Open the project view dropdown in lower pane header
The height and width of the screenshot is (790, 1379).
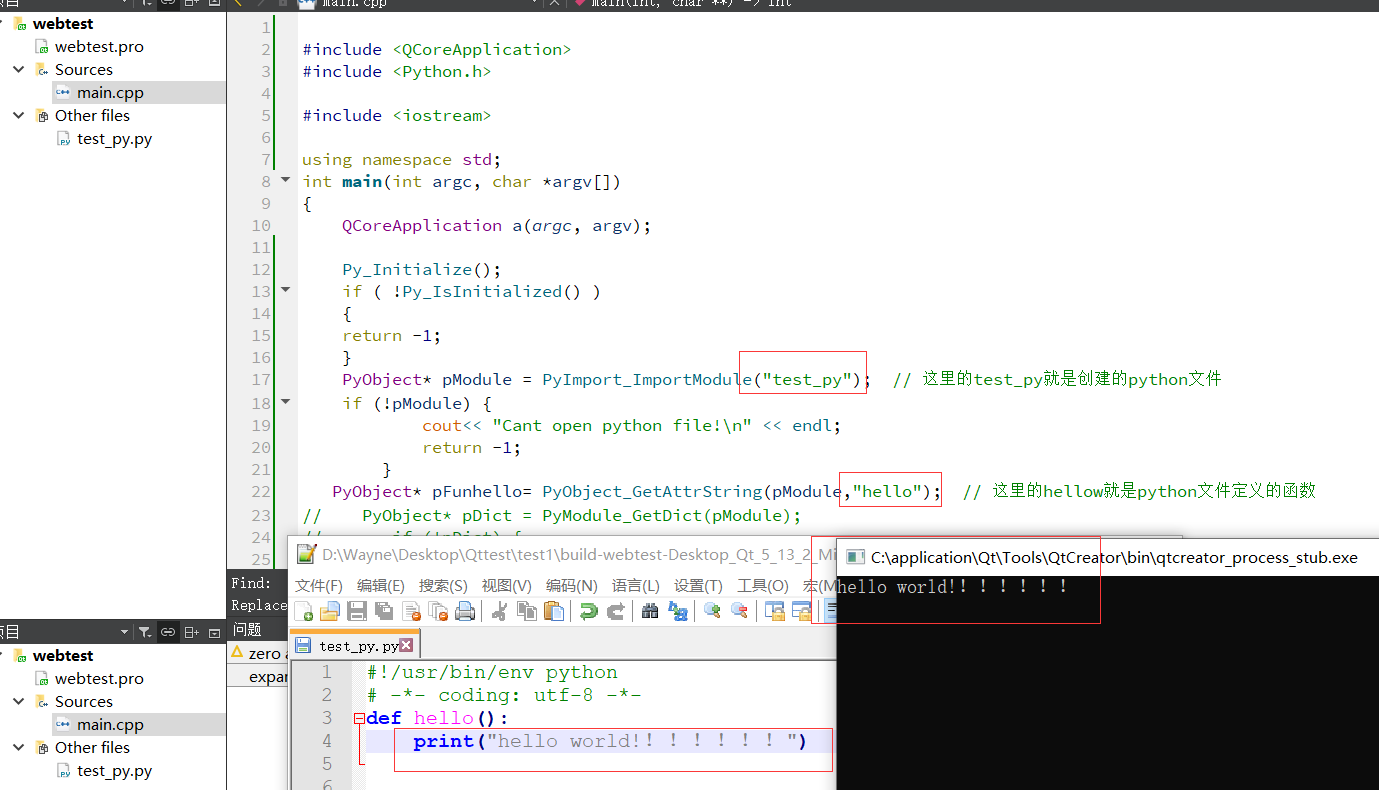coord(124,632)
